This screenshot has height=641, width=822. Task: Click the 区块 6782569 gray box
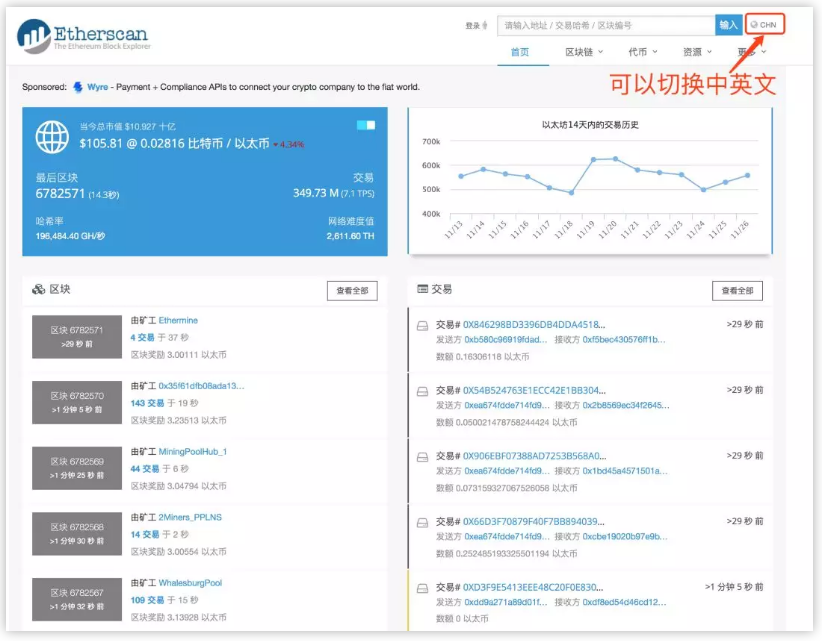coord(77,468)
